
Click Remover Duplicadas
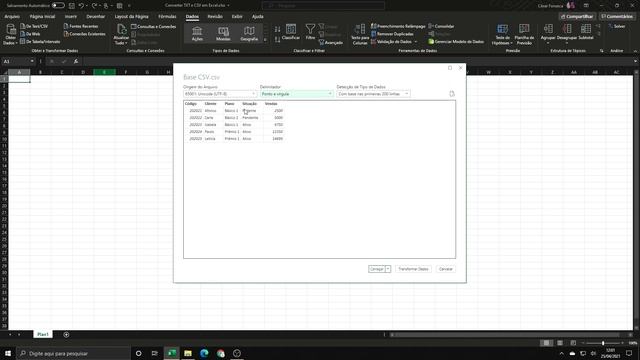[x=392, y=34]
